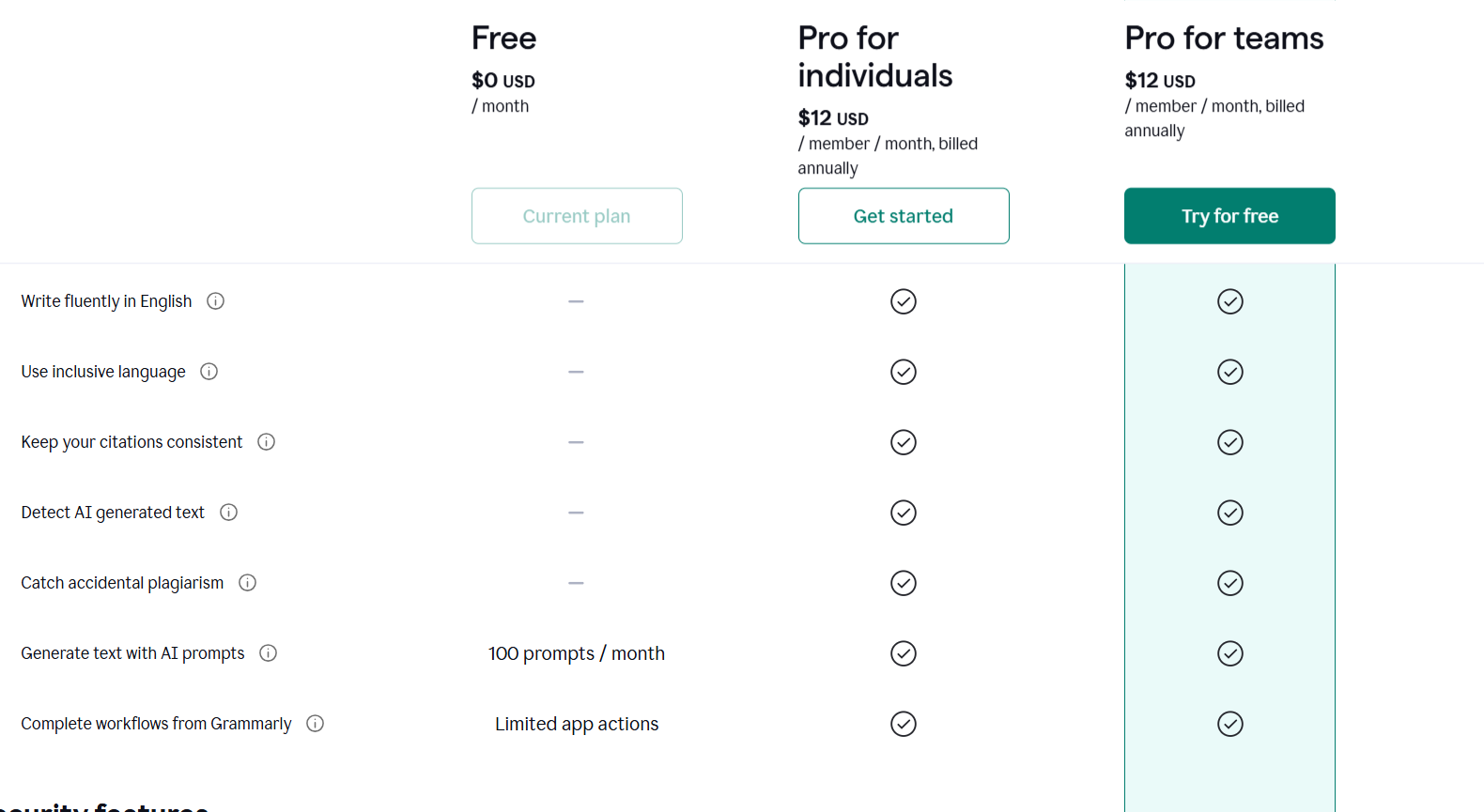Viewport: 1484px width, 812px height.
Task: Click the Free plan heading
Action: (504, 38)
